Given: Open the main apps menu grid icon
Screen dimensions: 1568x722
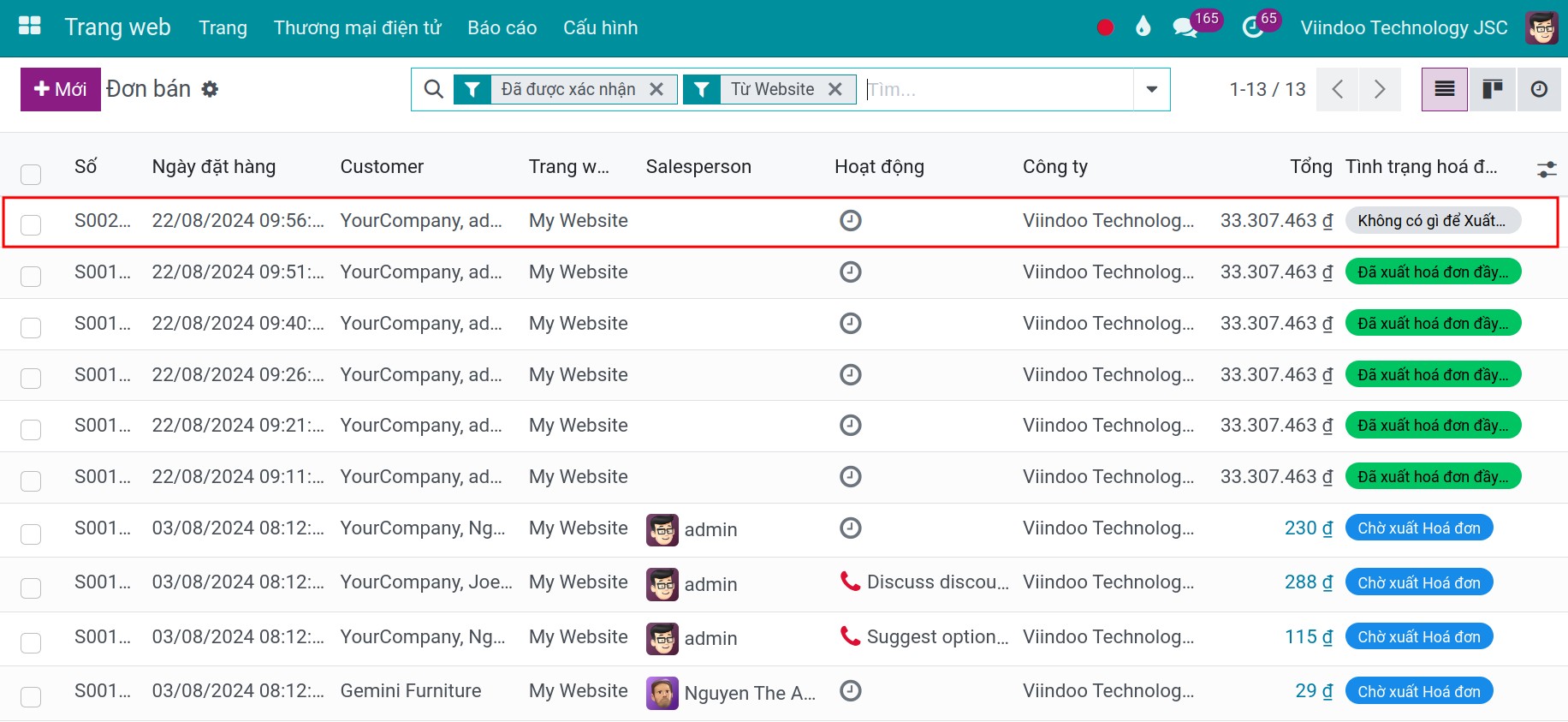Looking at the screenshot, I should click(x=30, y=26).
